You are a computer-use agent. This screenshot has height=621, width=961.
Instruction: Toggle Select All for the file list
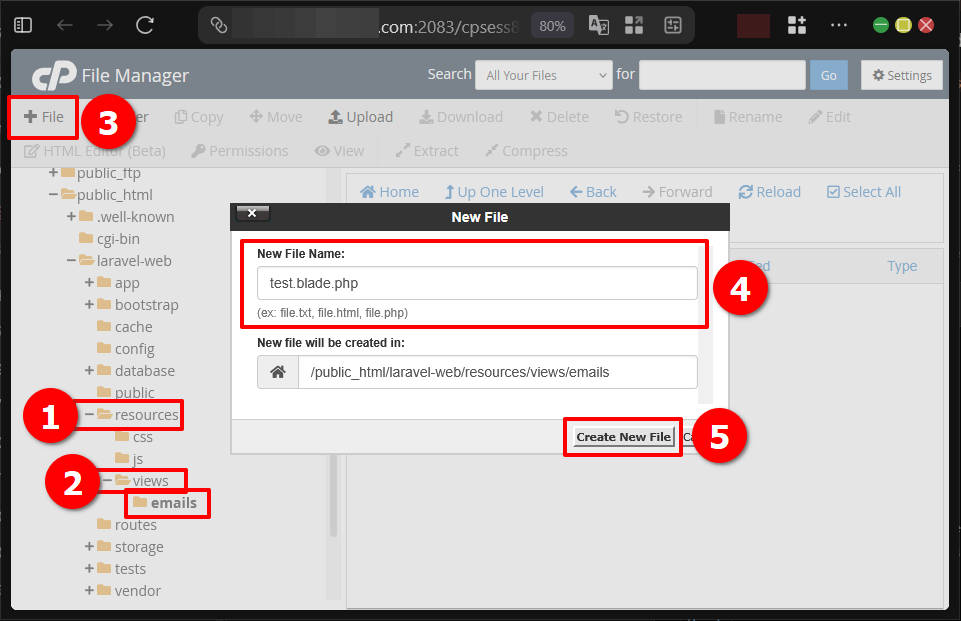point(862,191)
